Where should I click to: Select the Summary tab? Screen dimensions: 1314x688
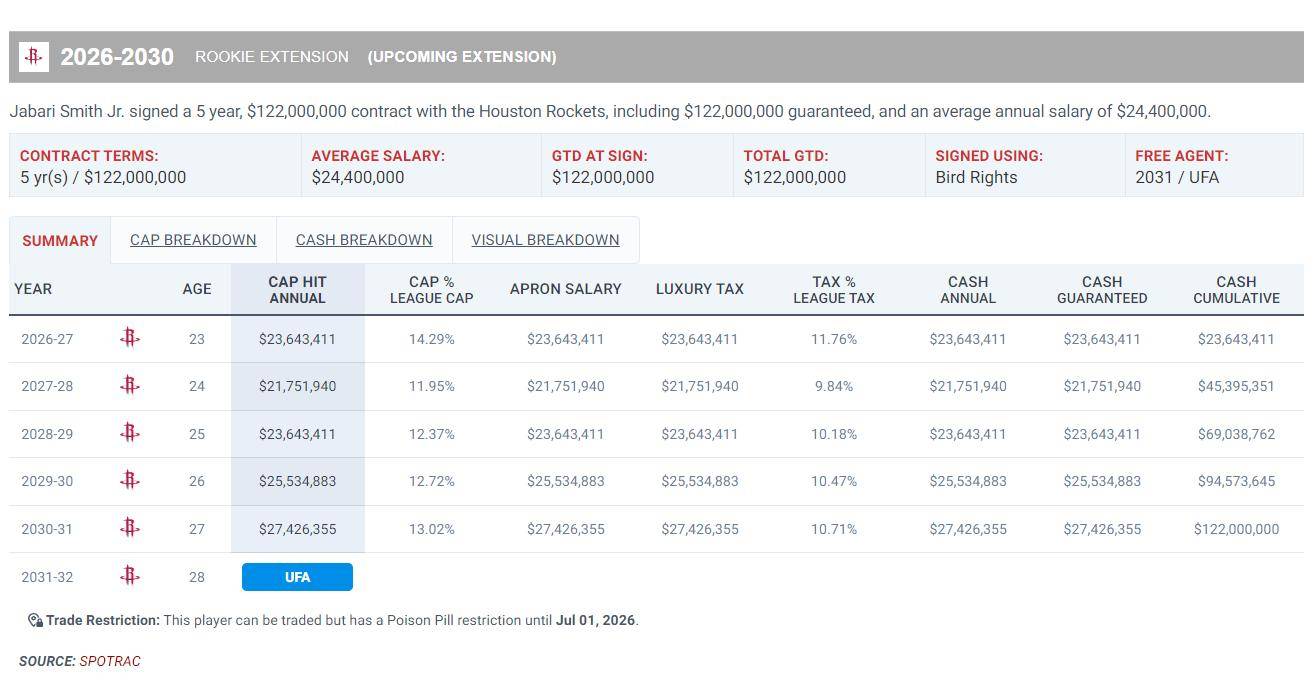coord(60,241)
